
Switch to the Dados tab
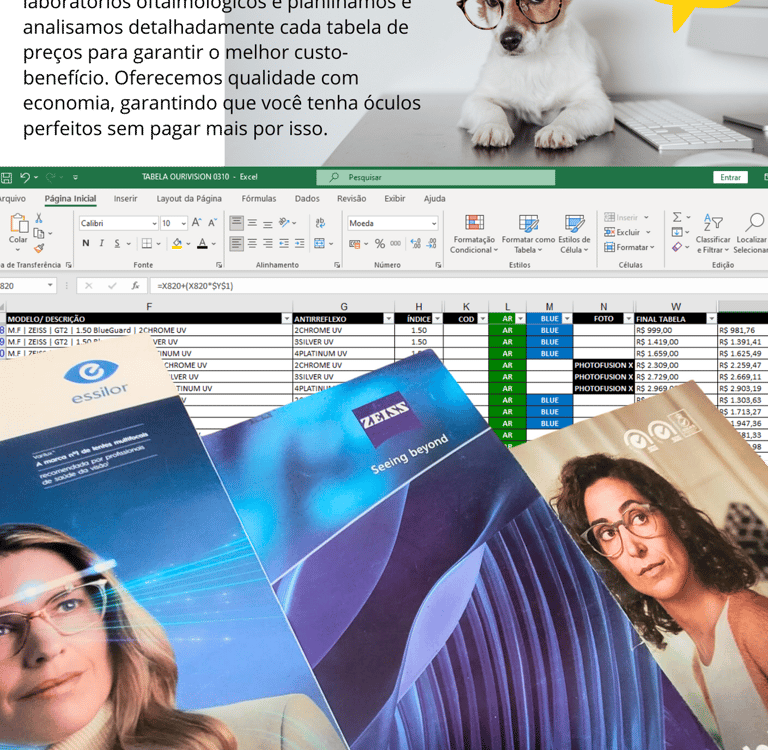pyautogui.click(x=307, y=198)
